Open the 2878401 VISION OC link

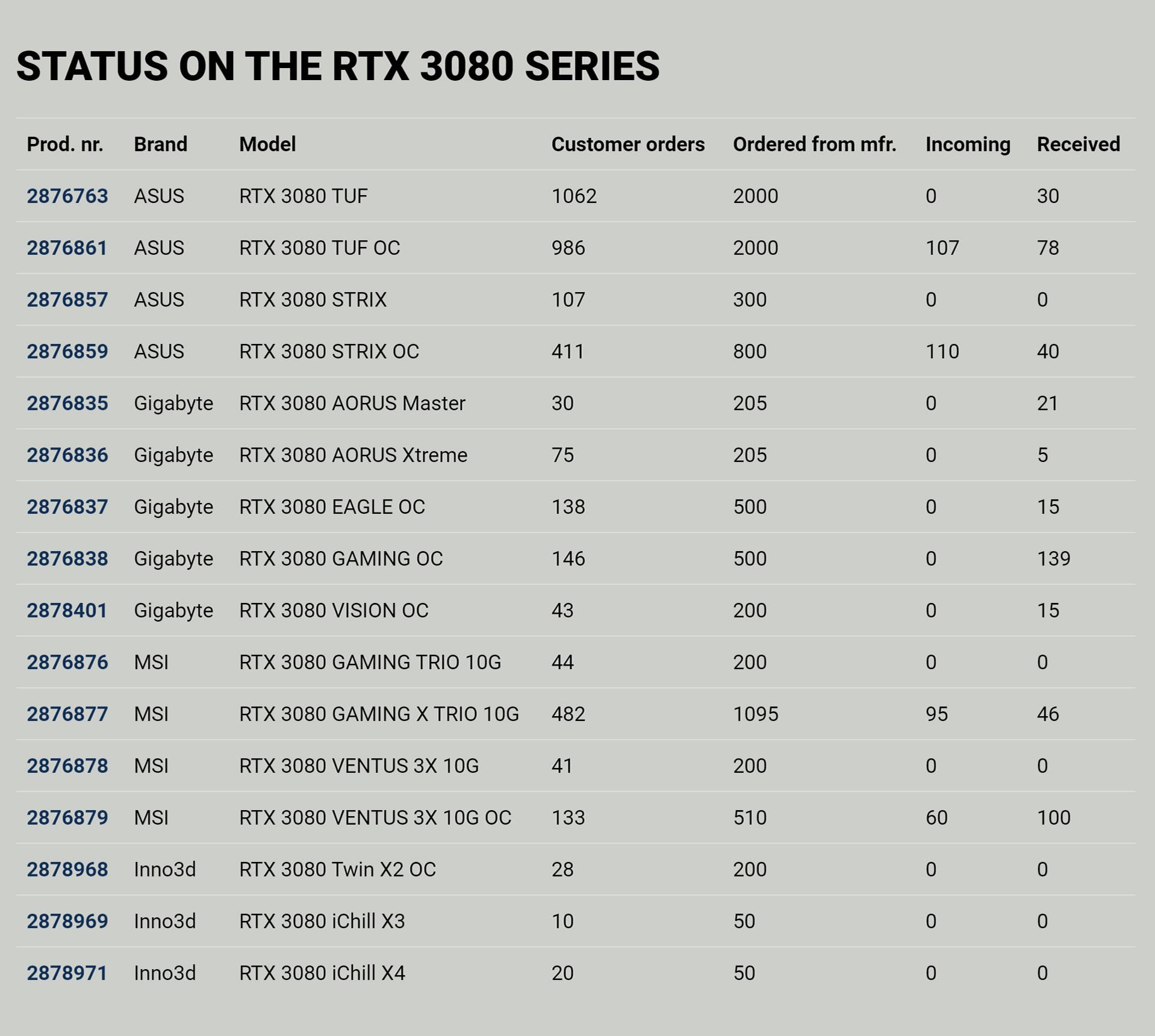pos(67,611)
